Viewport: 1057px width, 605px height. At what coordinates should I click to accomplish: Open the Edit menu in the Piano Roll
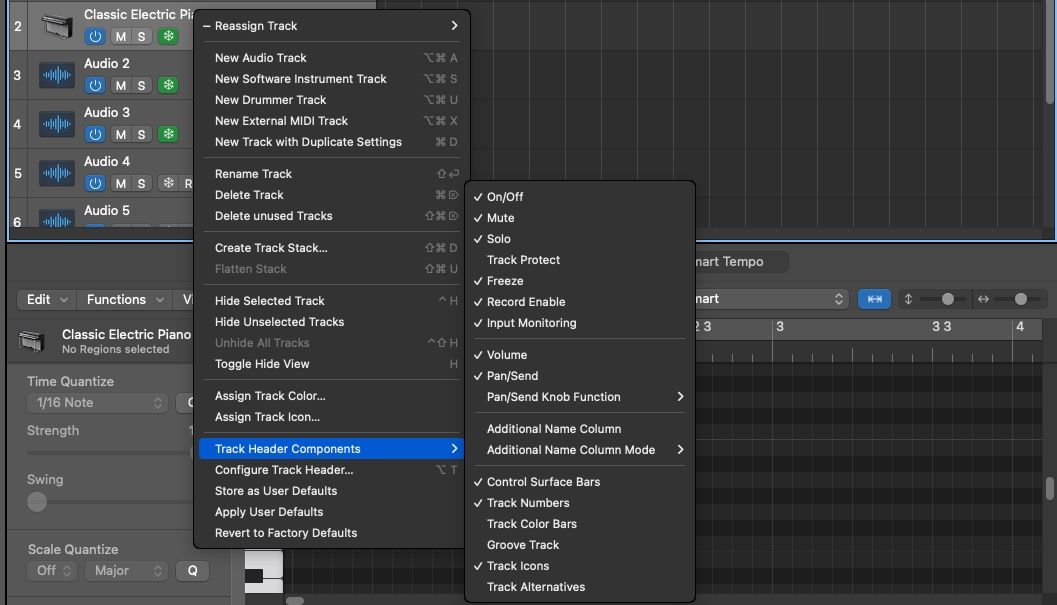click(45, 298)
